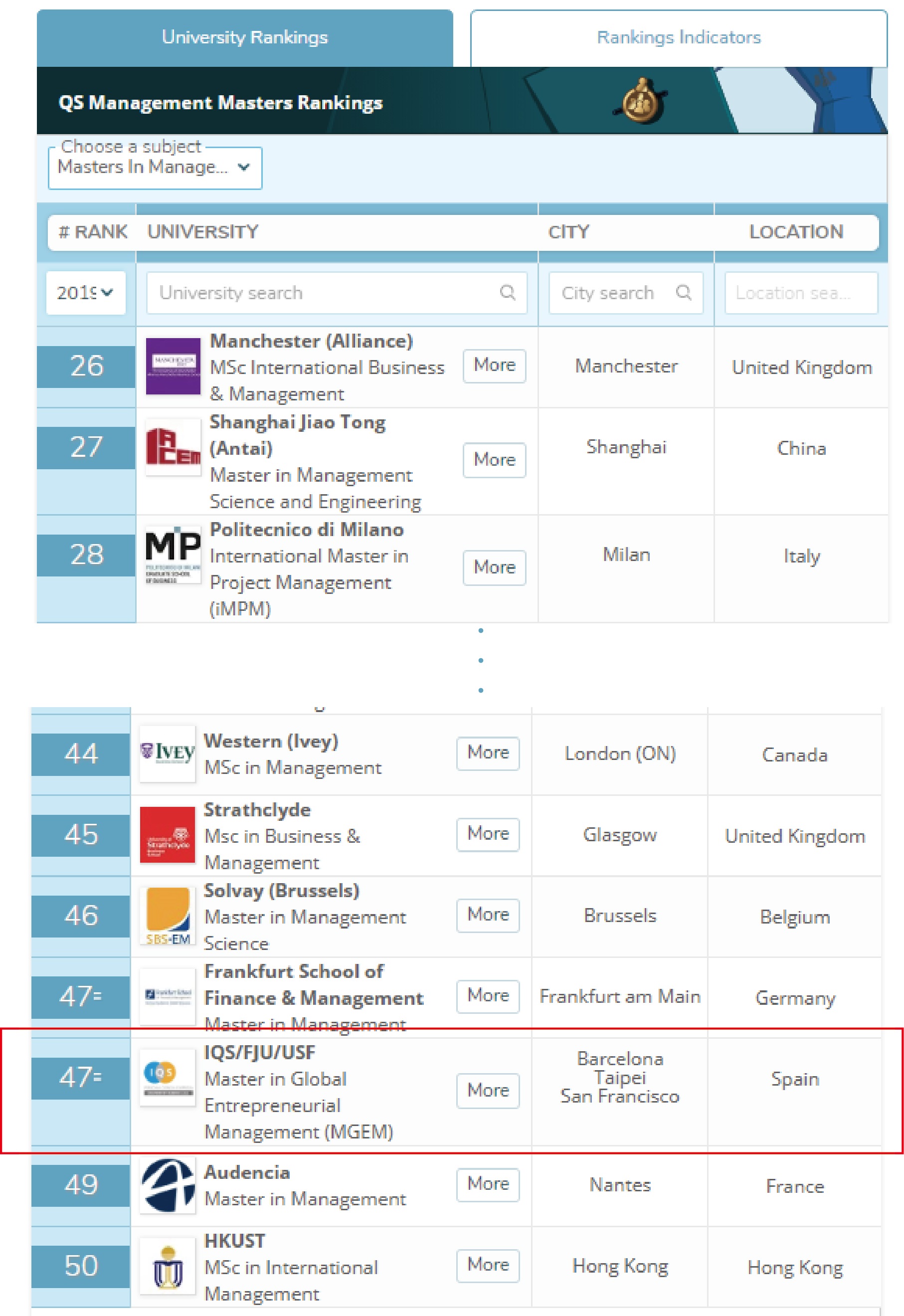Click the rank 44 cell
This screenshot has height=1316, width=904.
tap(80, 754)
